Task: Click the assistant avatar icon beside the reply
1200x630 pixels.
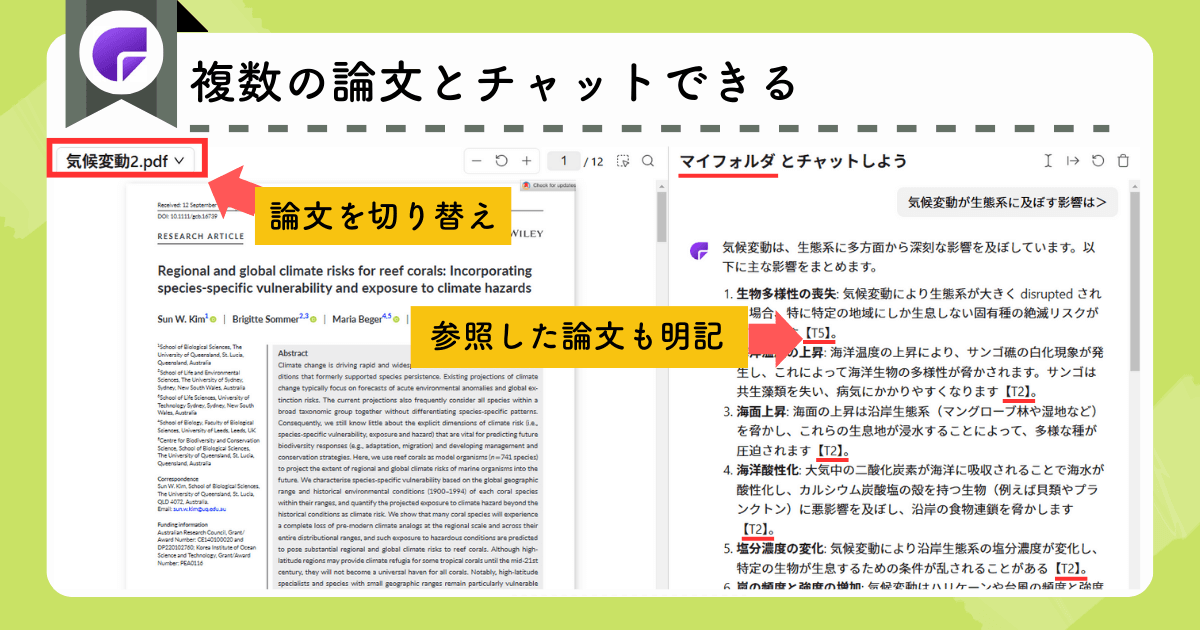Action: click(698, 250)
